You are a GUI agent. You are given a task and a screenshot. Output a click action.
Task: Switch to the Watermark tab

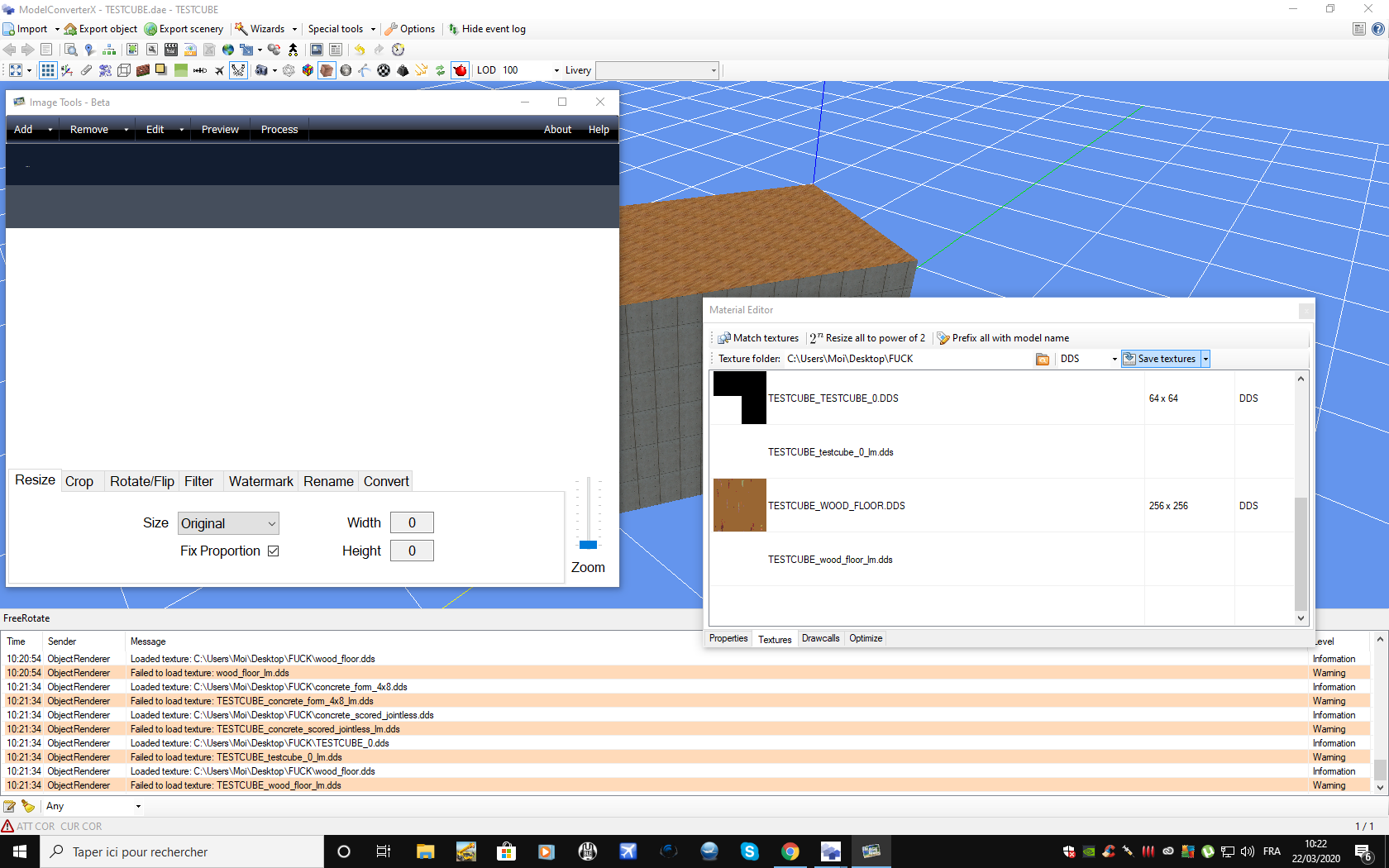261,482
